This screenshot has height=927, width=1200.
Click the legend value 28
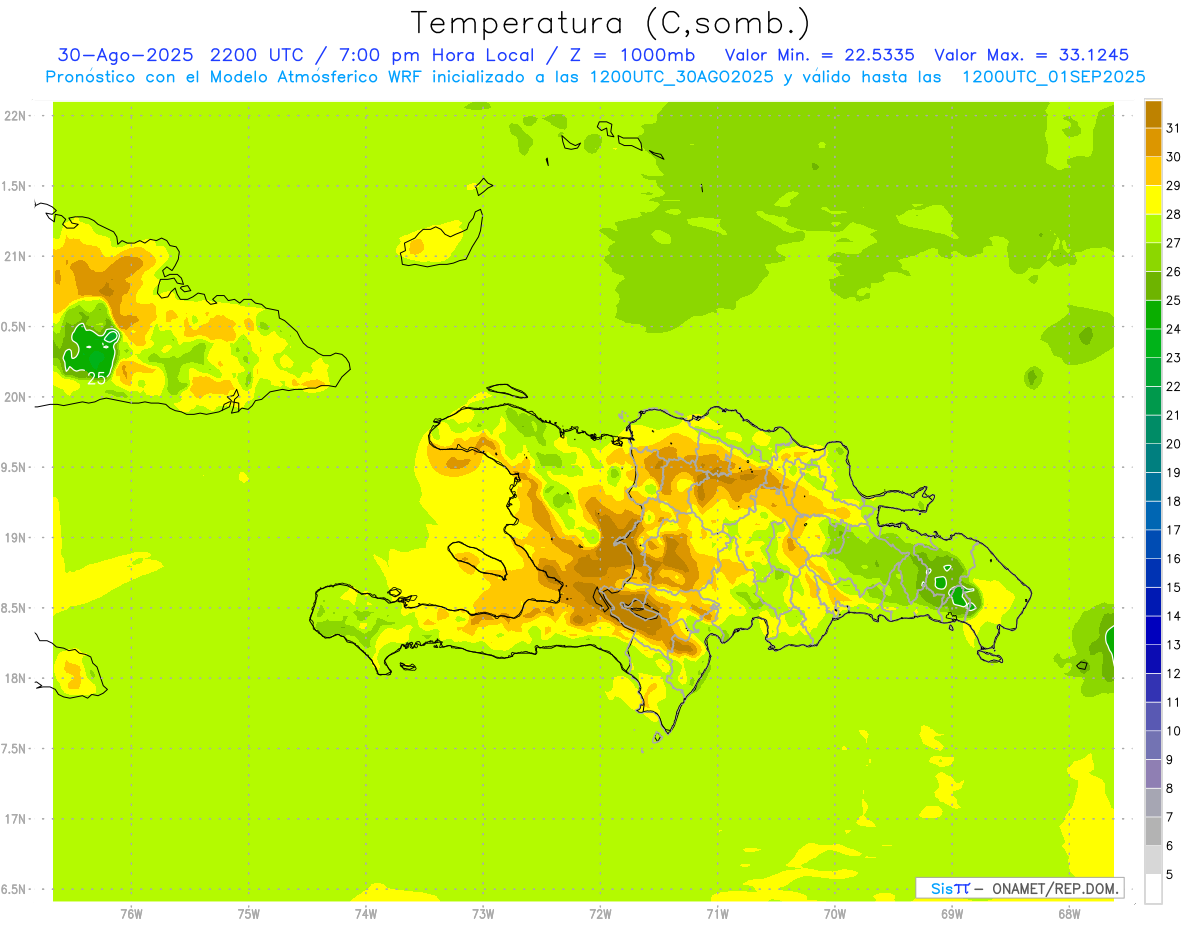coord(1174,214)
